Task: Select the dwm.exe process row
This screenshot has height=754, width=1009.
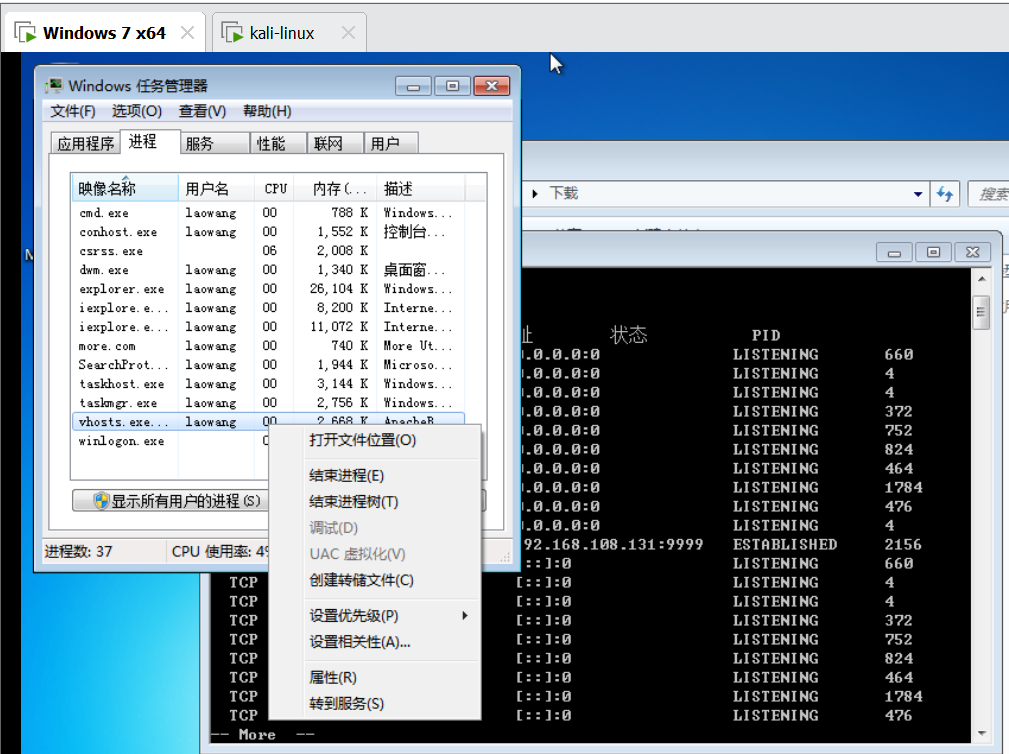Action: (268, 270)
